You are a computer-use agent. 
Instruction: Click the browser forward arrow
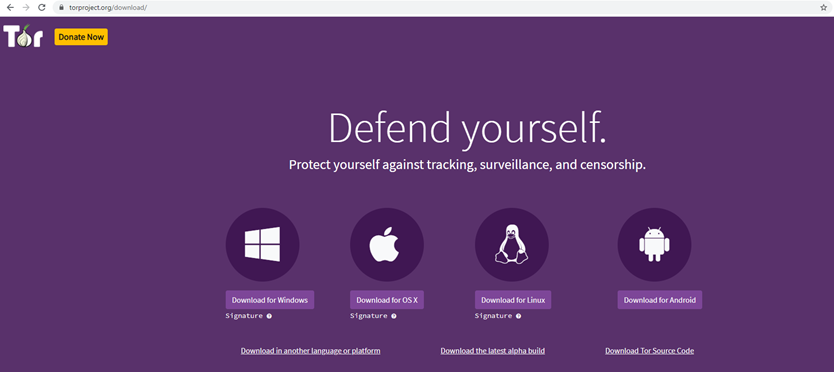click(x=26, y=7)
